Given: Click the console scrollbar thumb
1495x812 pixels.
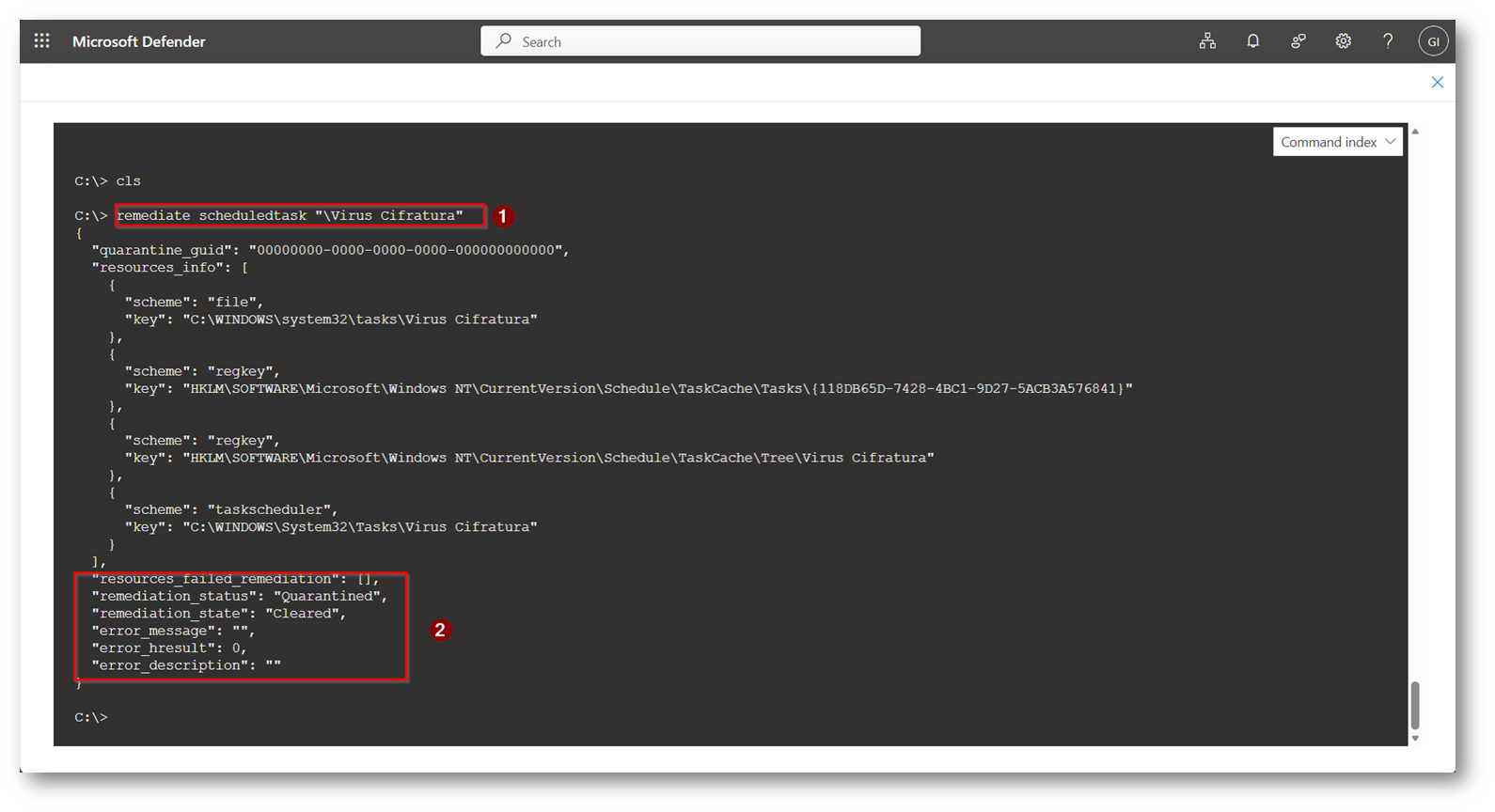Looking at the screenshot, I should 1414,706.
